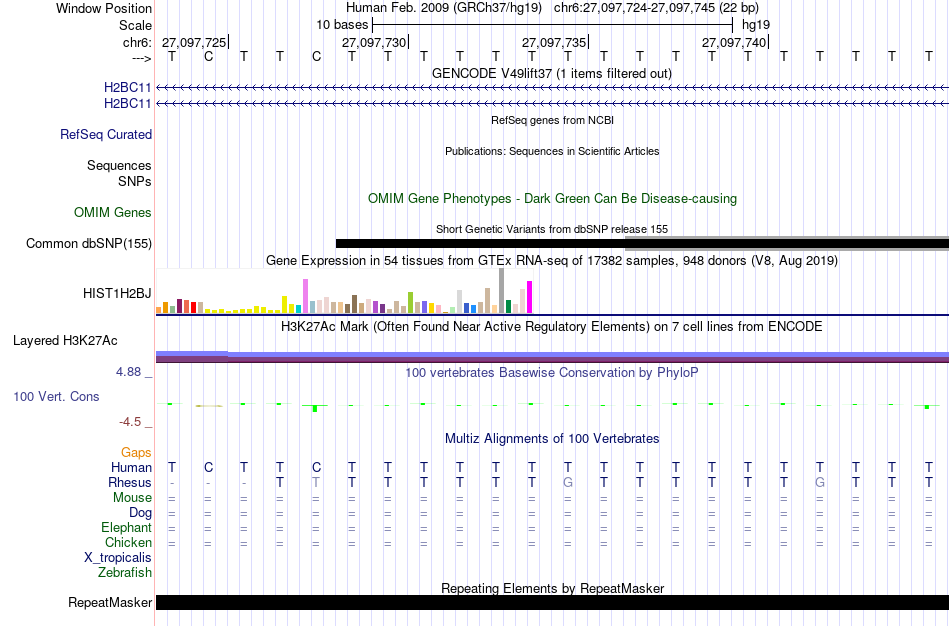
Task: Click the HIST1H2BJ expression label
Action: click(x=118, y=294)
